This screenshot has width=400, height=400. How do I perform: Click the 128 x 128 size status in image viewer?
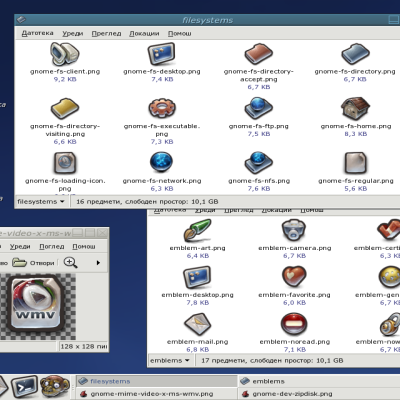click(84, 346)
